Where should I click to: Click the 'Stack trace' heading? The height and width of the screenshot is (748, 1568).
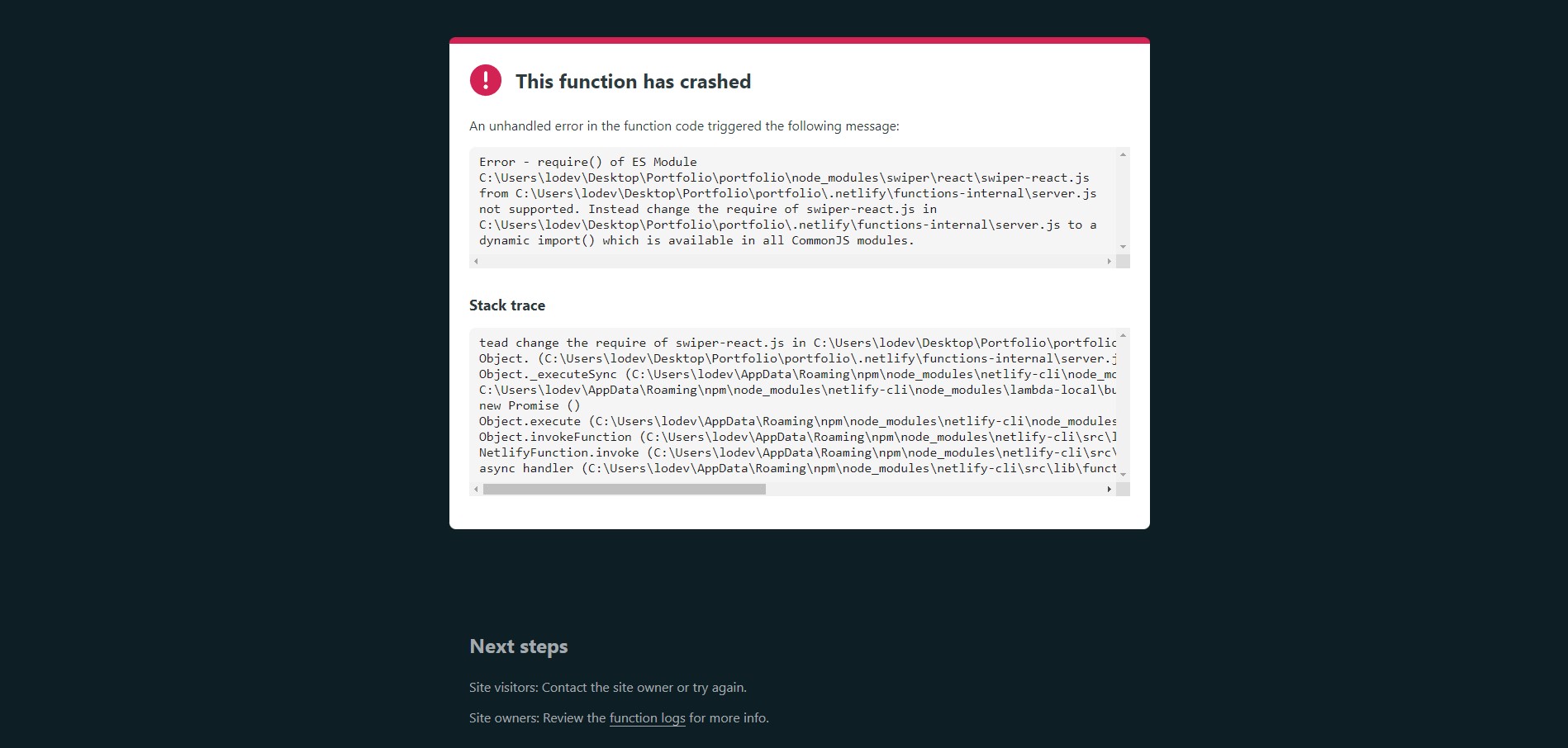pos(507,305)
